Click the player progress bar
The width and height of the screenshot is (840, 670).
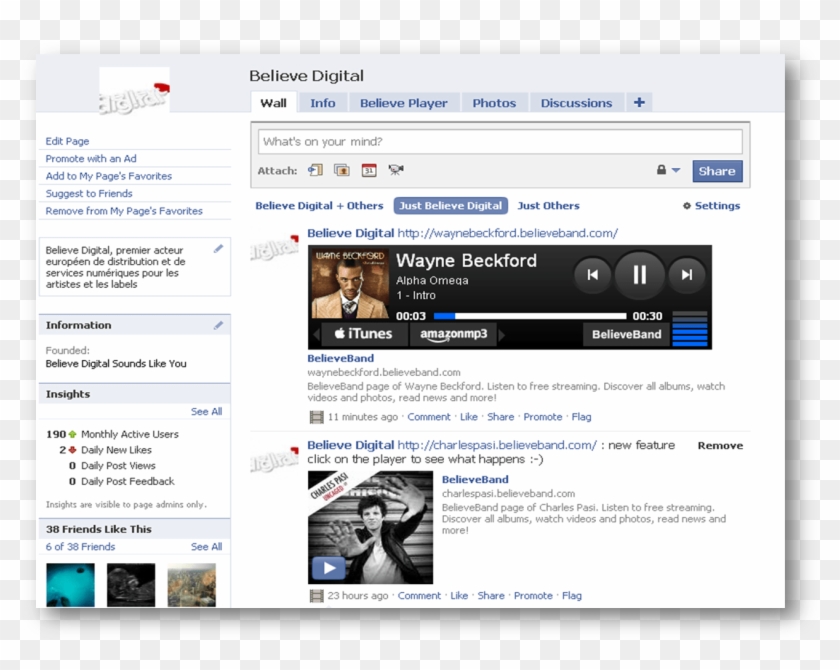530,316
